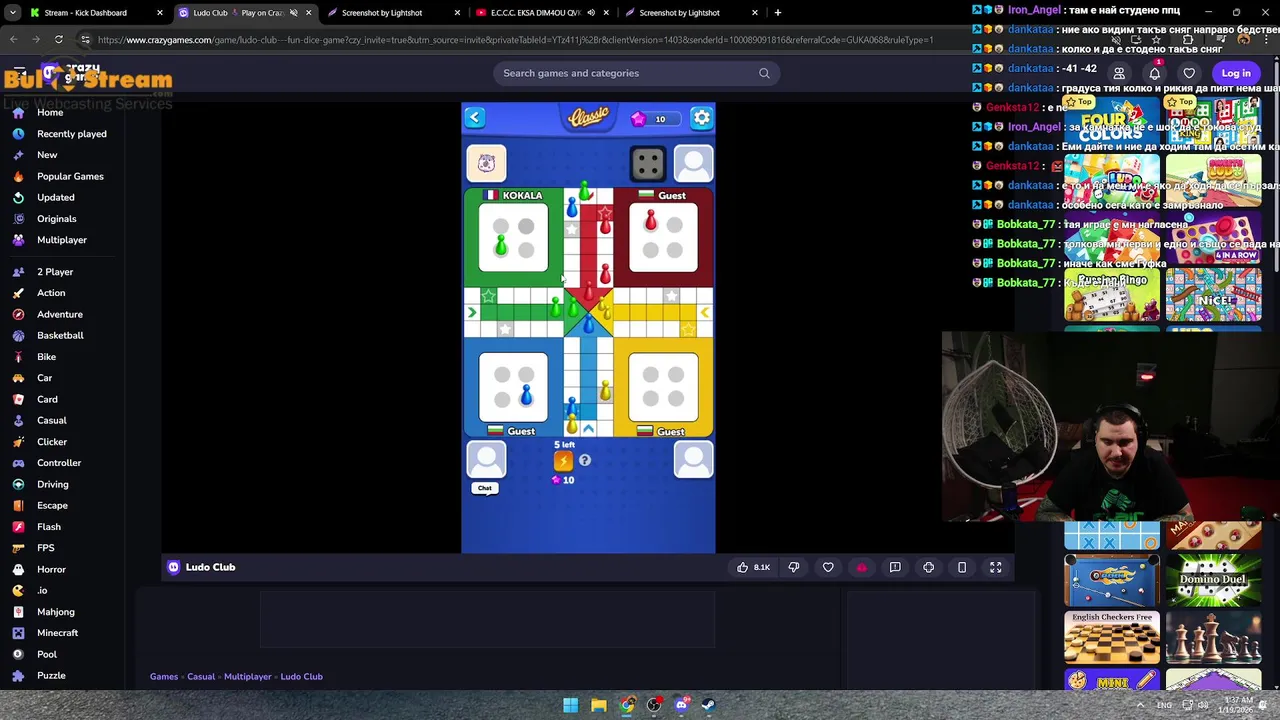Click the Casual breadcrumb link
The width and height of the screenshot is (1280, 720).
point(201,677)
